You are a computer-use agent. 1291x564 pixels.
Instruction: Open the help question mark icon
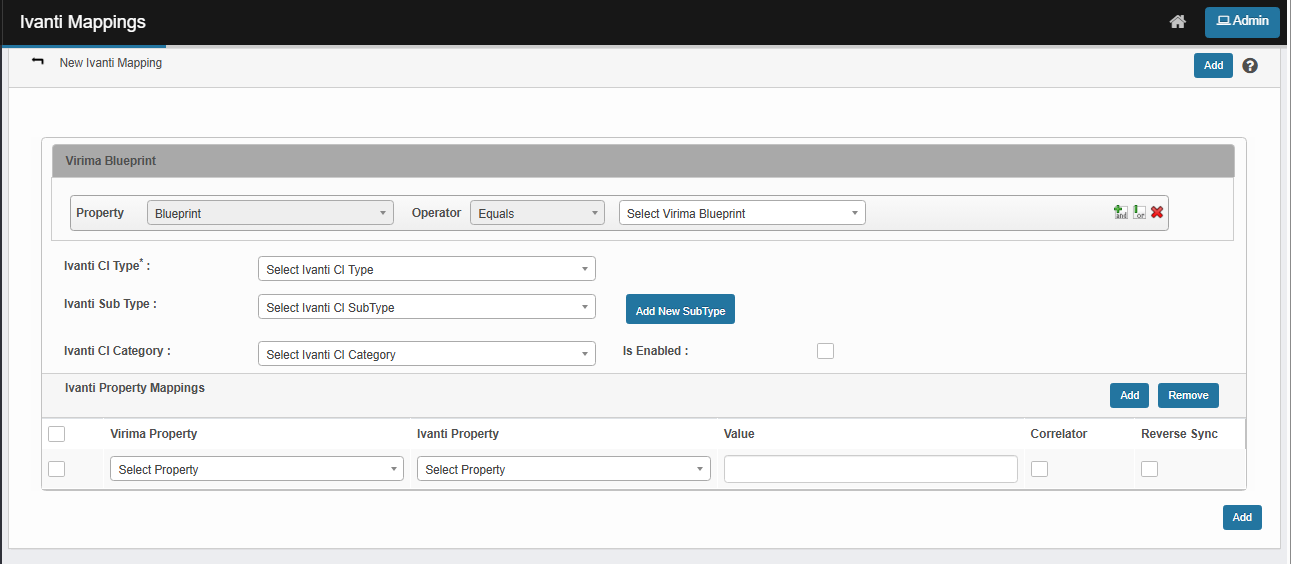pyautogui.click(x=1250, y=66)
